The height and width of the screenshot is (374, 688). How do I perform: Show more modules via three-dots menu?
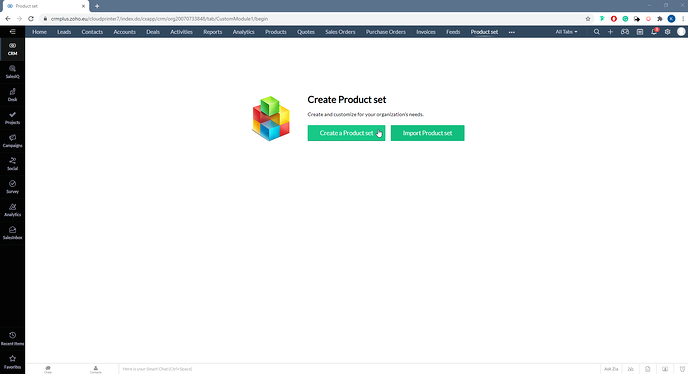coord(512,32)
